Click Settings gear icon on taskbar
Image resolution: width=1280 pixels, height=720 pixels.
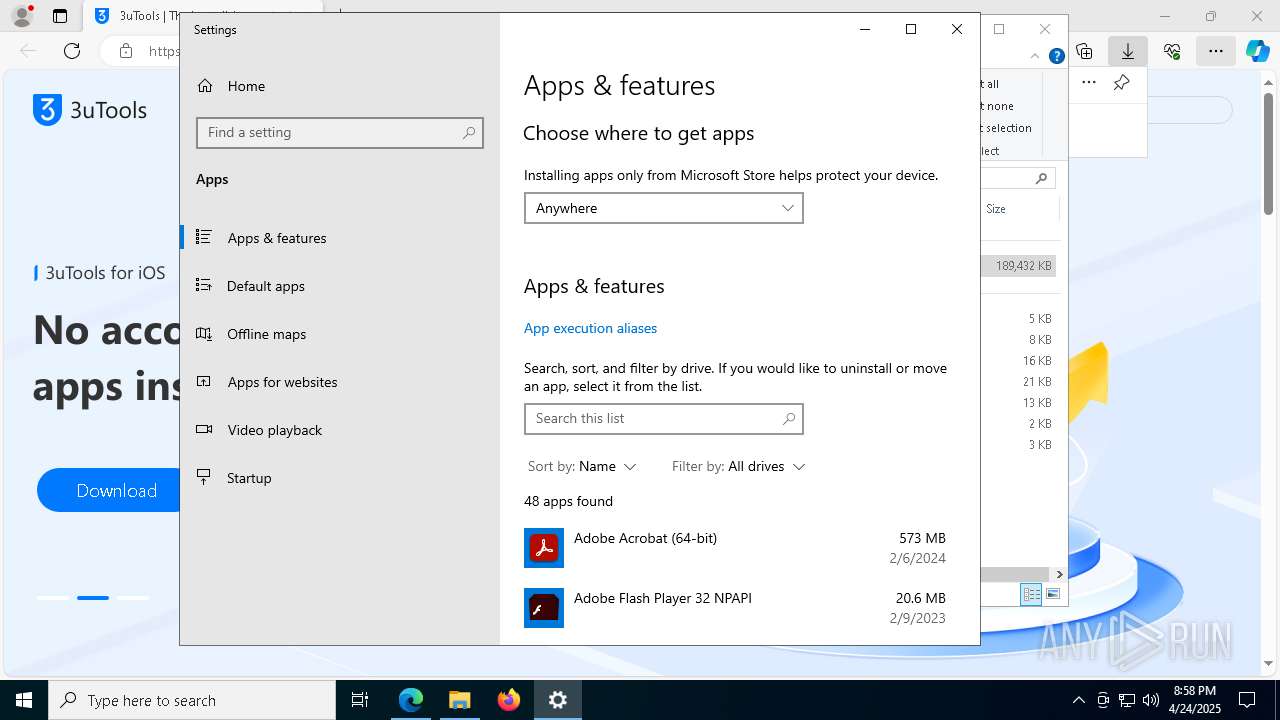[558, 700]
